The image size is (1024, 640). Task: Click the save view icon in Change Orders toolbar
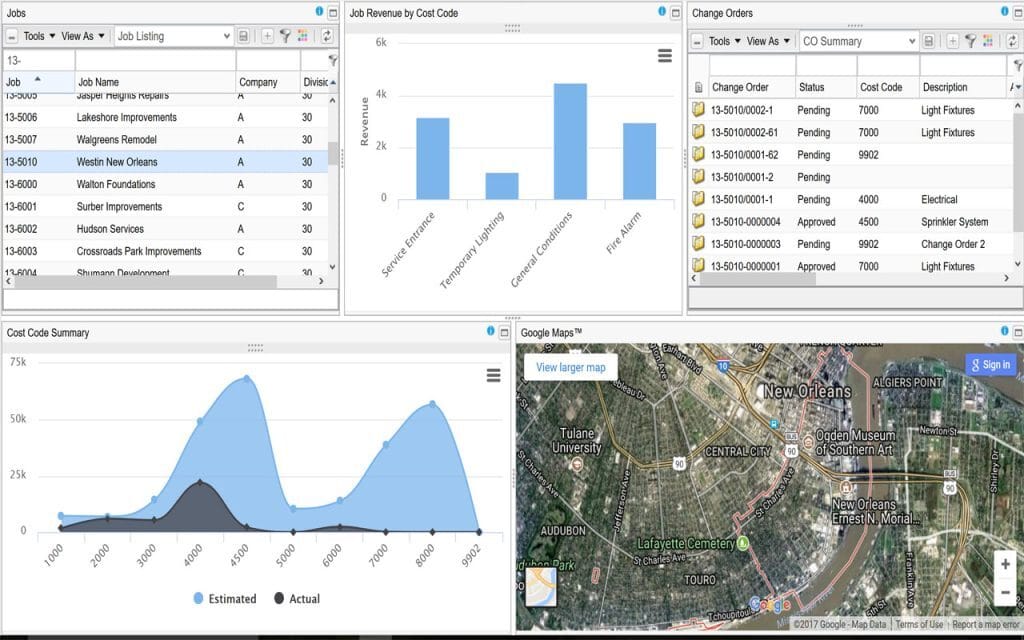tap(929, 41)
